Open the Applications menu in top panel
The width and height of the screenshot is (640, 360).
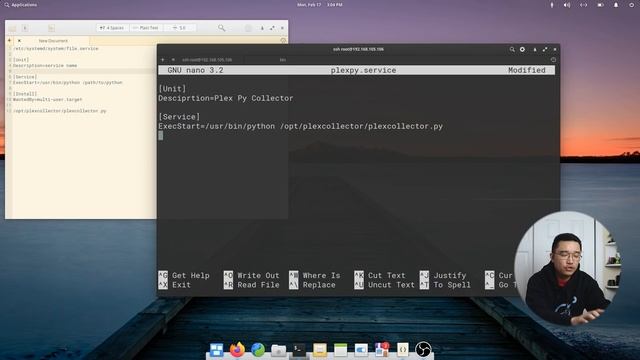click(x=20, y=5)
